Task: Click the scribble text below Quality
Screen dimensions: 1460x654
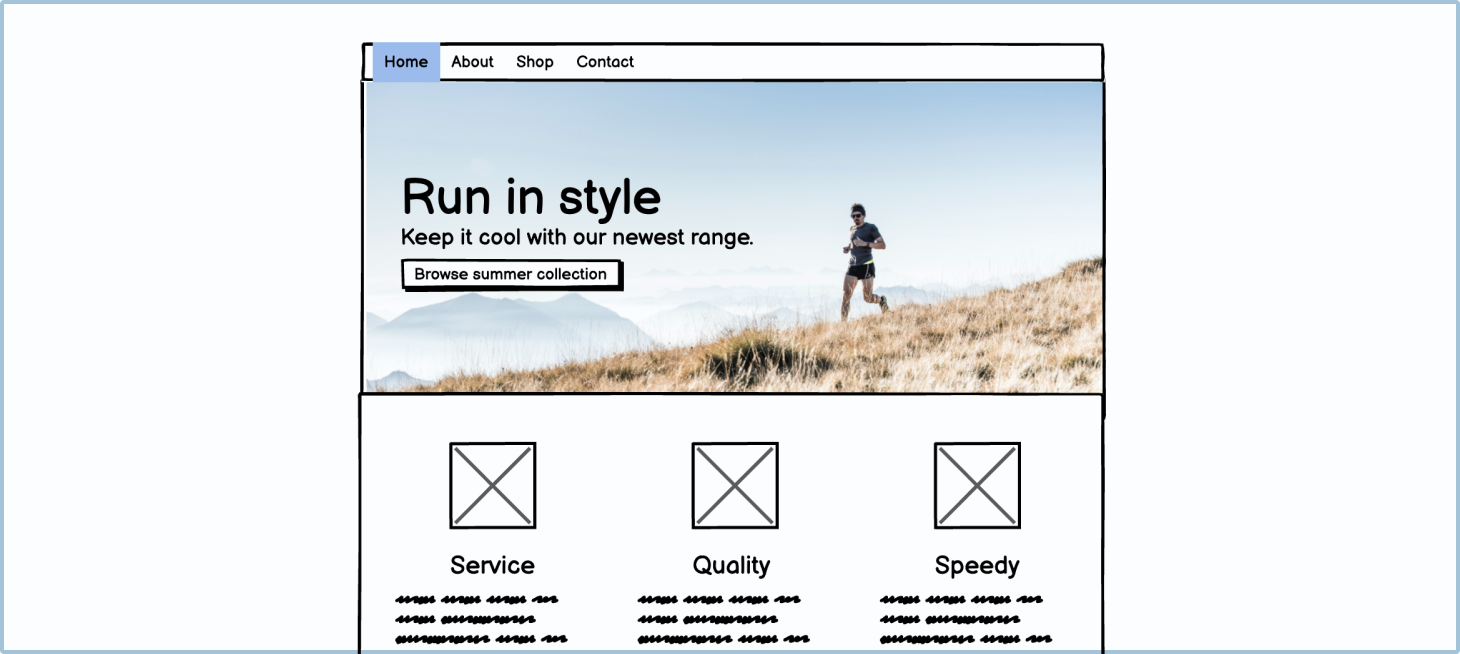Action: tap(722, 619)
